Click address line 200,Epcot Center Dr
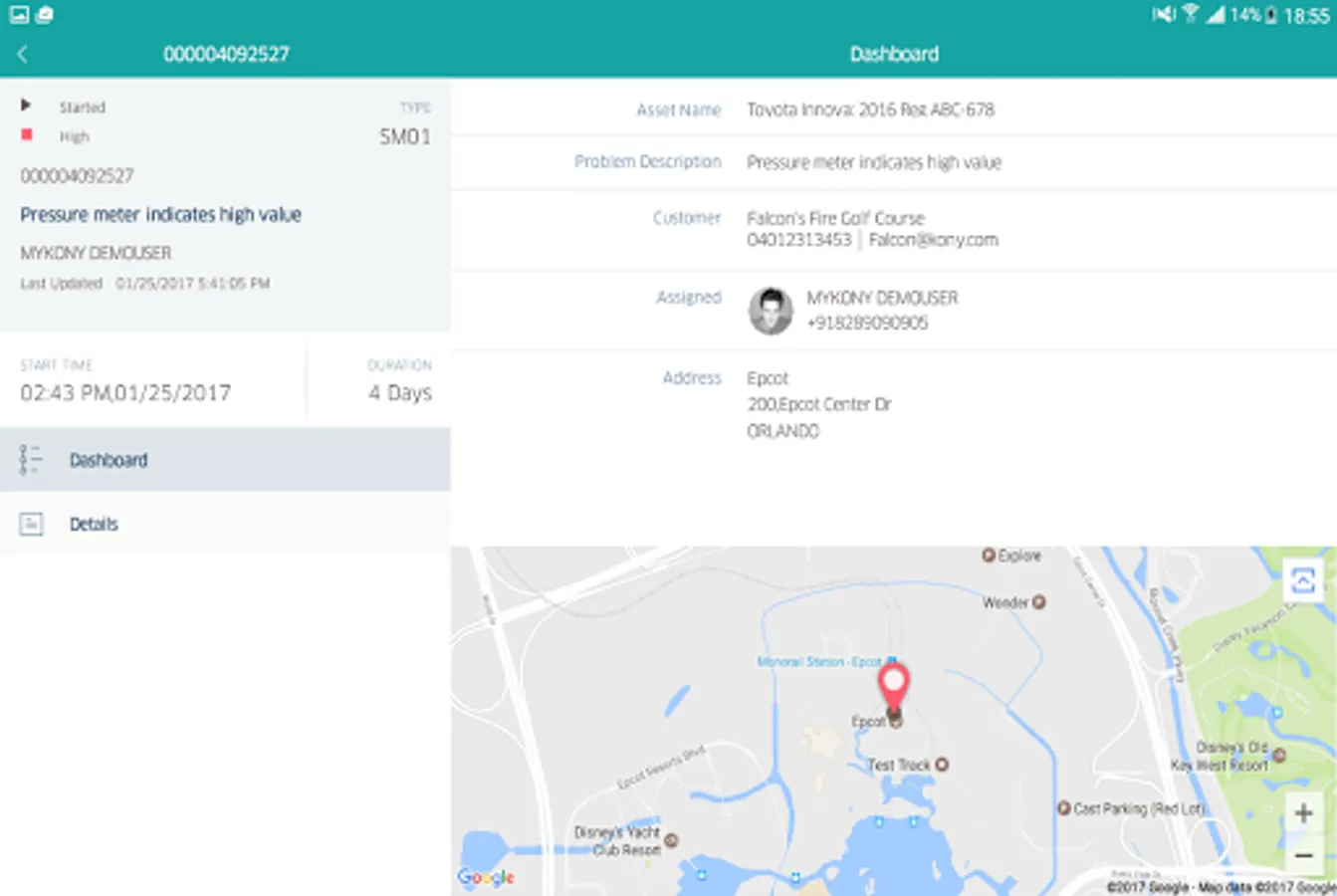1337x896 pixels. (x=819, y=404)
